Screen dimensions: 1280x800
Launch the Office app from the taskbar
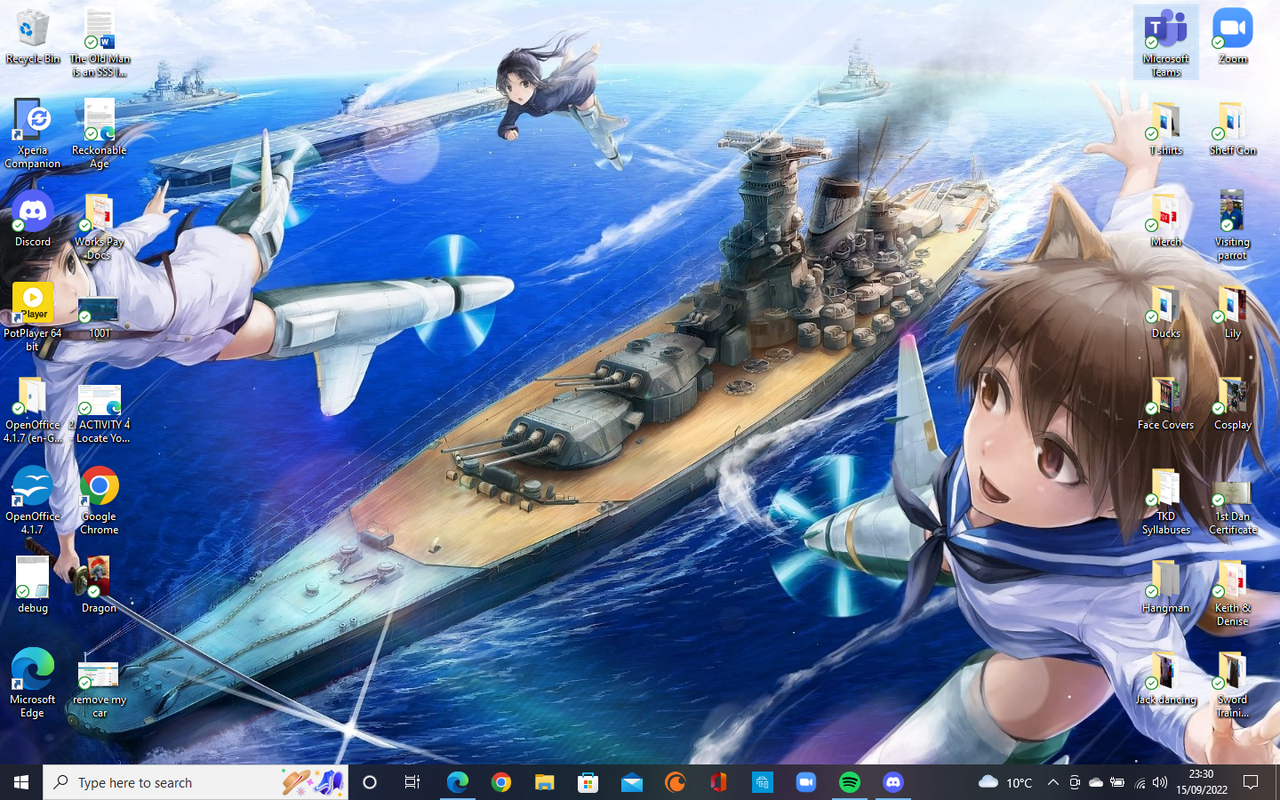[x=718, y=782]
